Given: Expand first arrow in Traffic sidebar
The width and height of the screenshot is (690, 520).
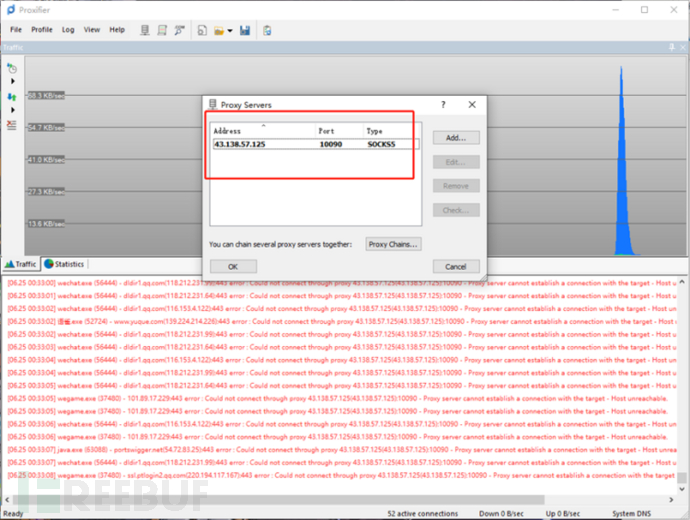Looking at the screenshot, I should [x=13, y=81].
